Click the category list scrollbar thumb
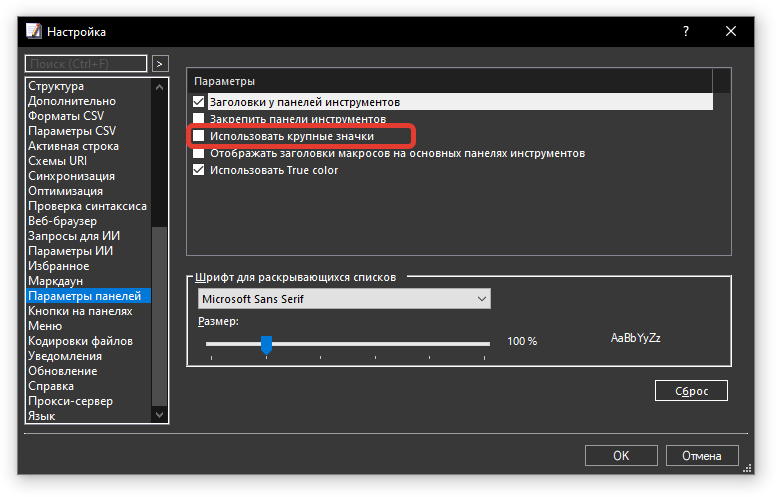 [x=159, y=316]
